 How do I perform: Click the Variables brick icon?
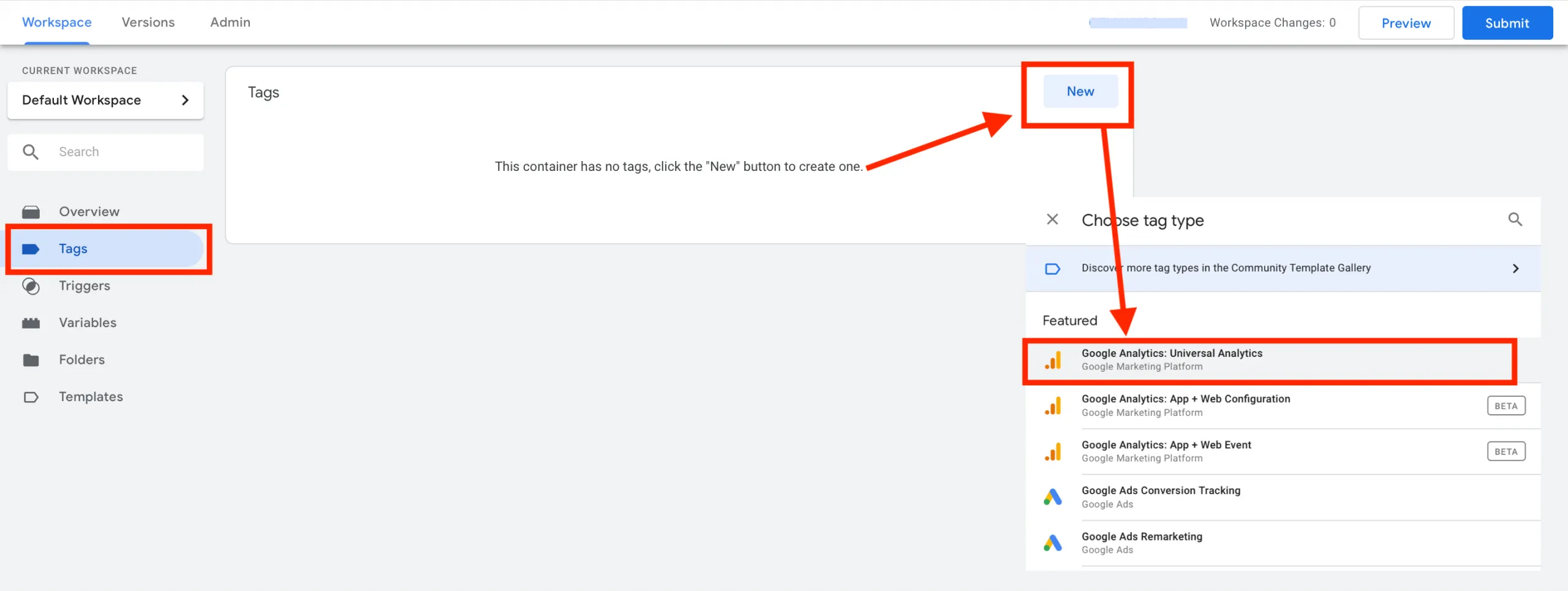[31, 323]
